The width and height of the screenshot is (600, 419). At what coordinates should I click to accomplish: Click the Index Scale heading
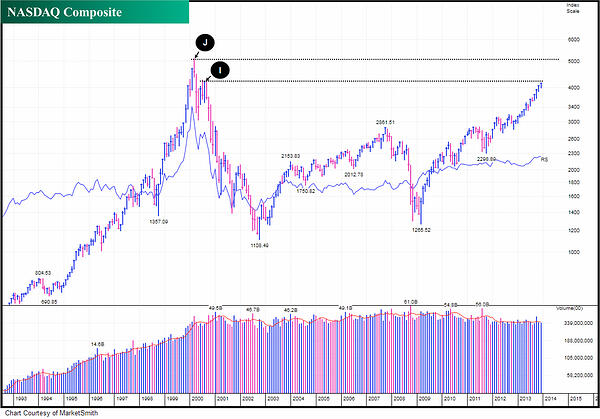point(573,8)
